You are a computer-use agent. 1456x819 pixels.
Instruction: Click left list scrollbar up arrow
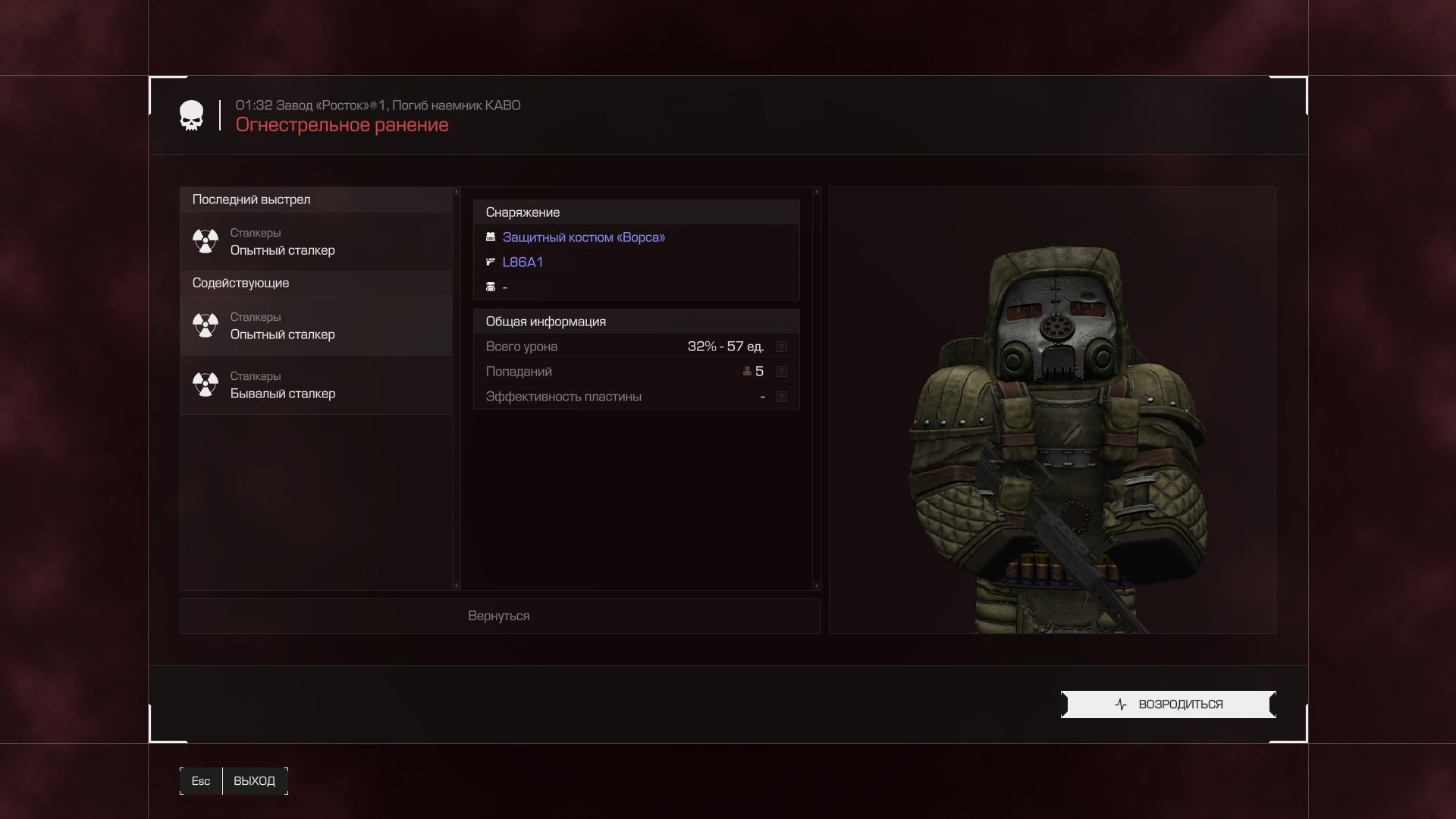pos(456,192)
